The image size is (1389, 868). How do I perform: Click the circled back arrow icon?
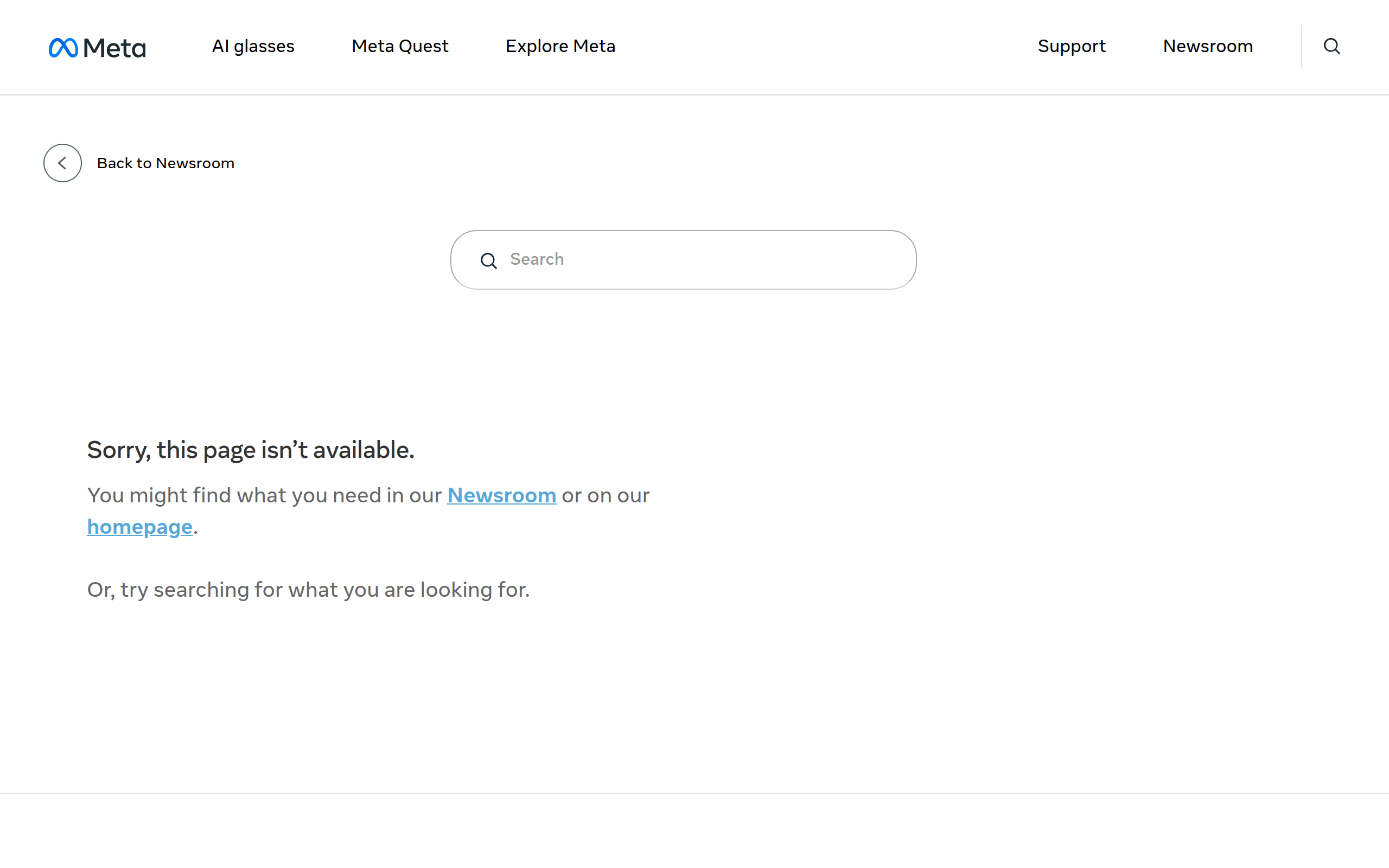click(62, 163)
